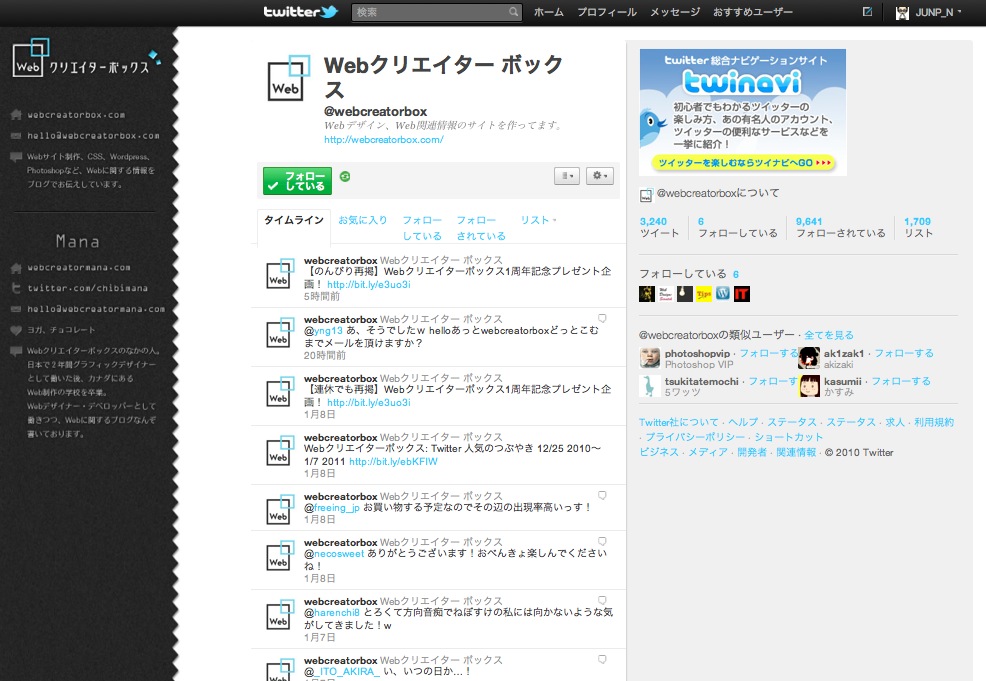Click the 20時間前 tweet timestamp
Viewport: 986px width, 681px height.
(x=324, y=355)
